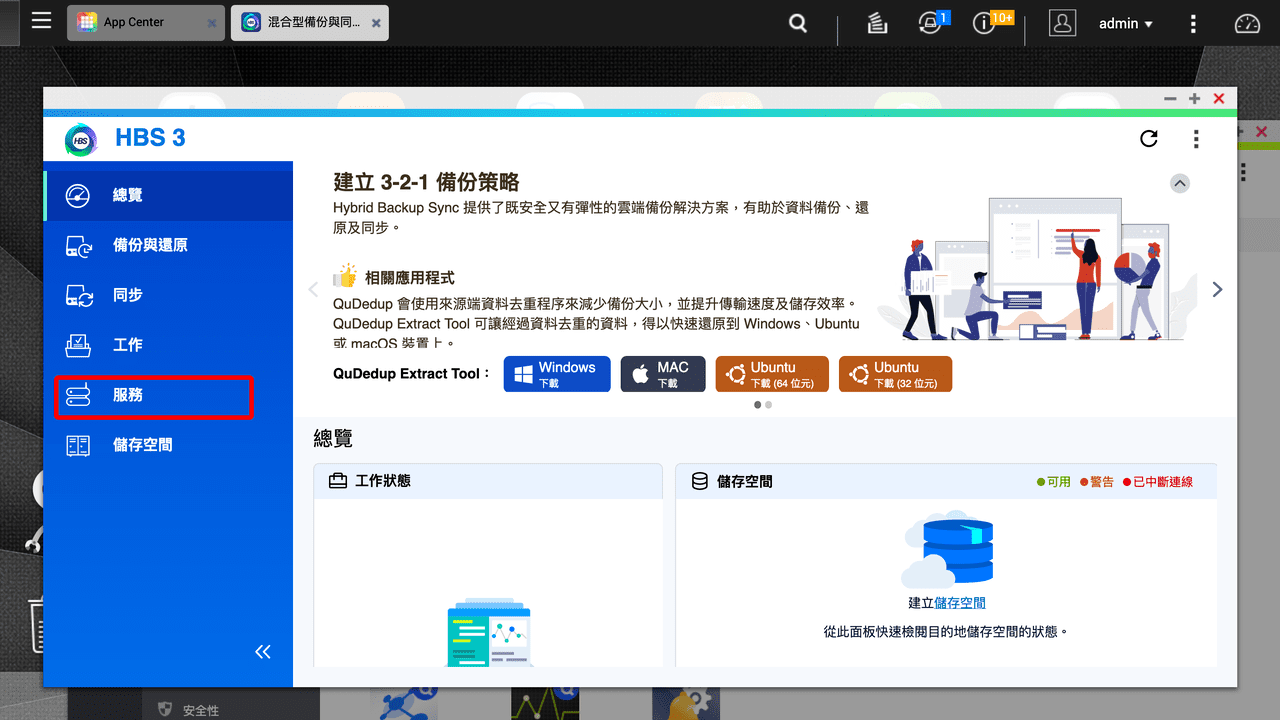Download QuDedup Extract Tool for Windows

click(556, 374)
